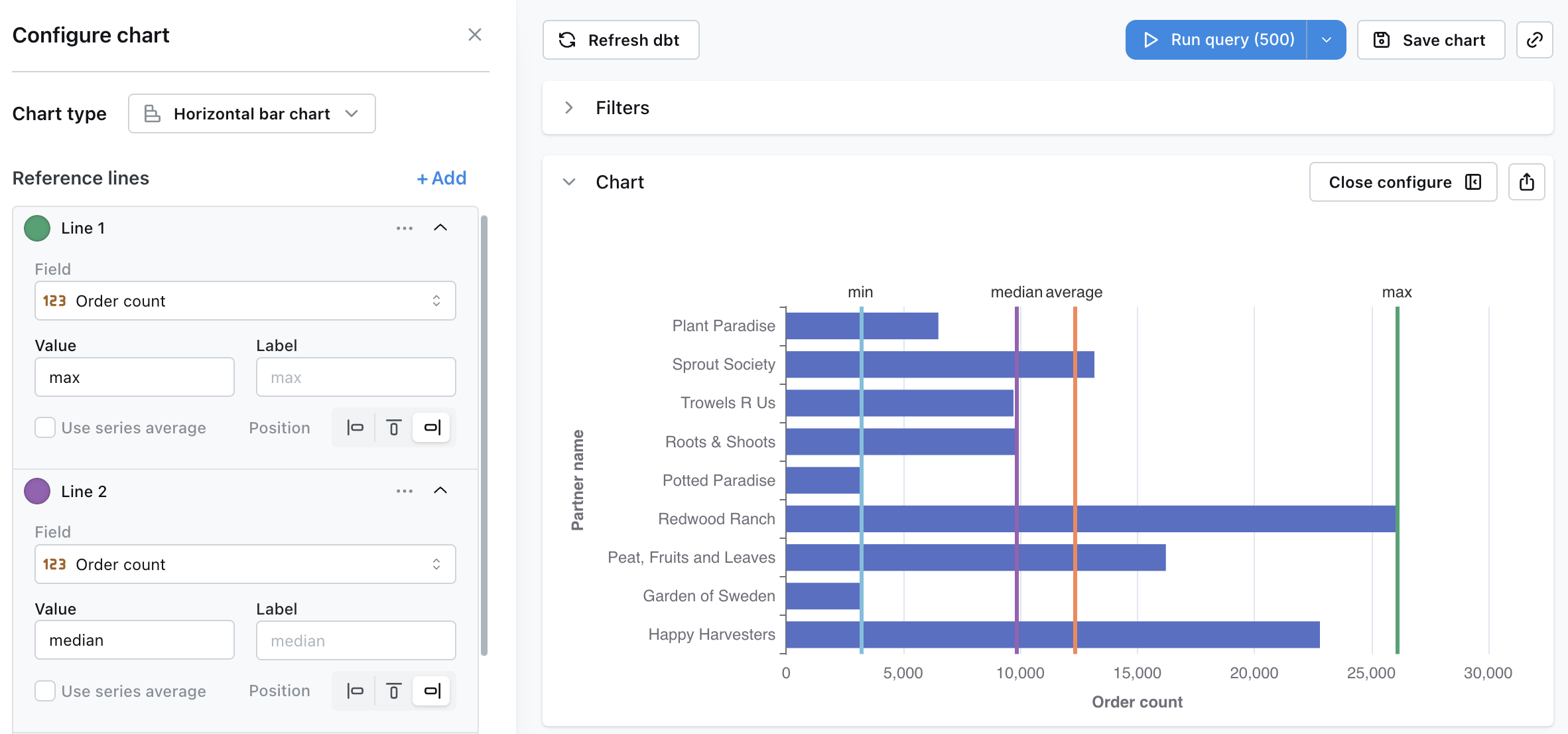Viewport: 1568px width, 734px height.
Task: Collapse the Chart section
Action: [569, 182]
